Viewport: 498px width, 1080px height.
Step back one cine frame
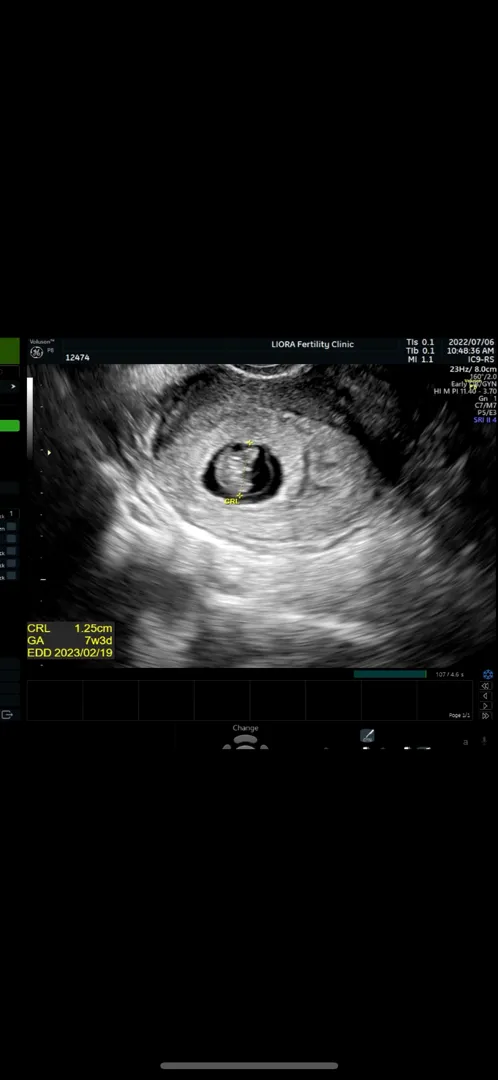tap(486, 696)
